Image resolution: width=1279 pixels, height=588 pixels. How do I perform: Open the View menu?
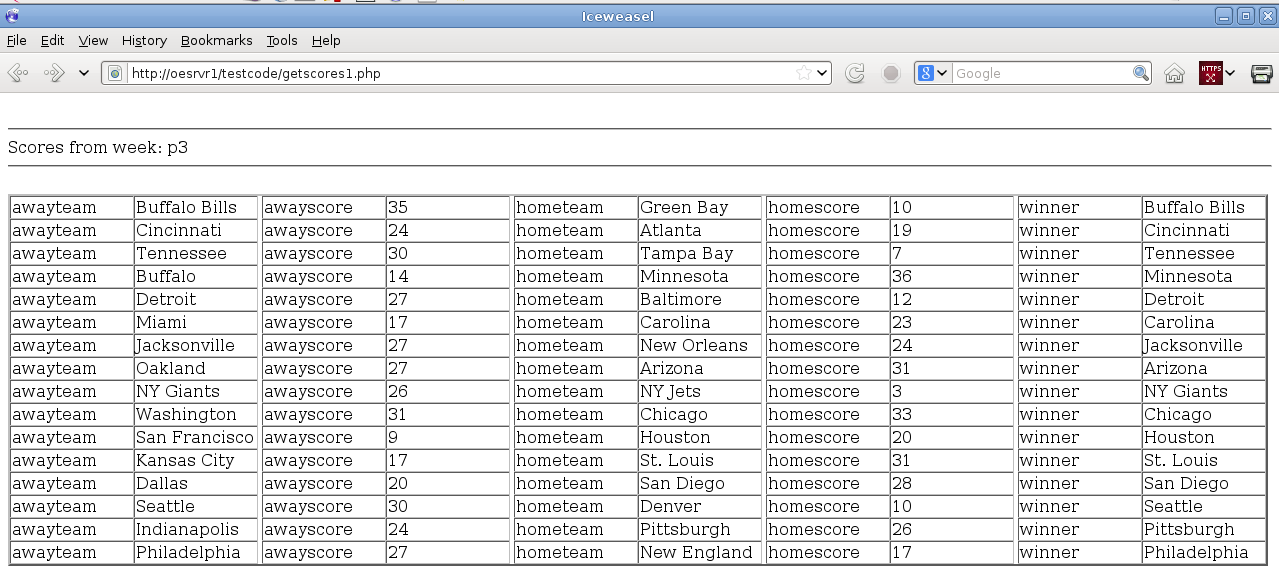(x=93, y=40)
